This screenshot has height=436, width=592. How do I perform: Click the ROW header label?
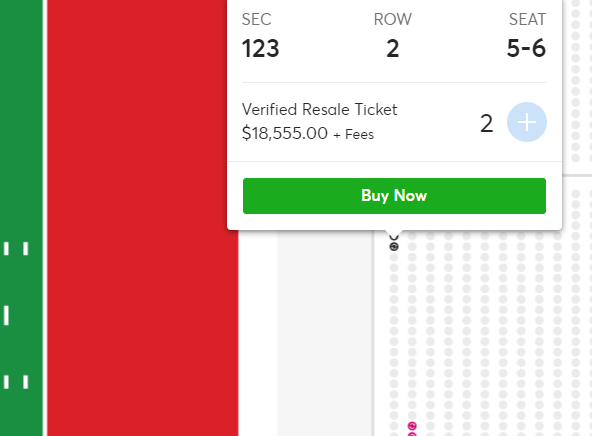[x=393, y=20]
